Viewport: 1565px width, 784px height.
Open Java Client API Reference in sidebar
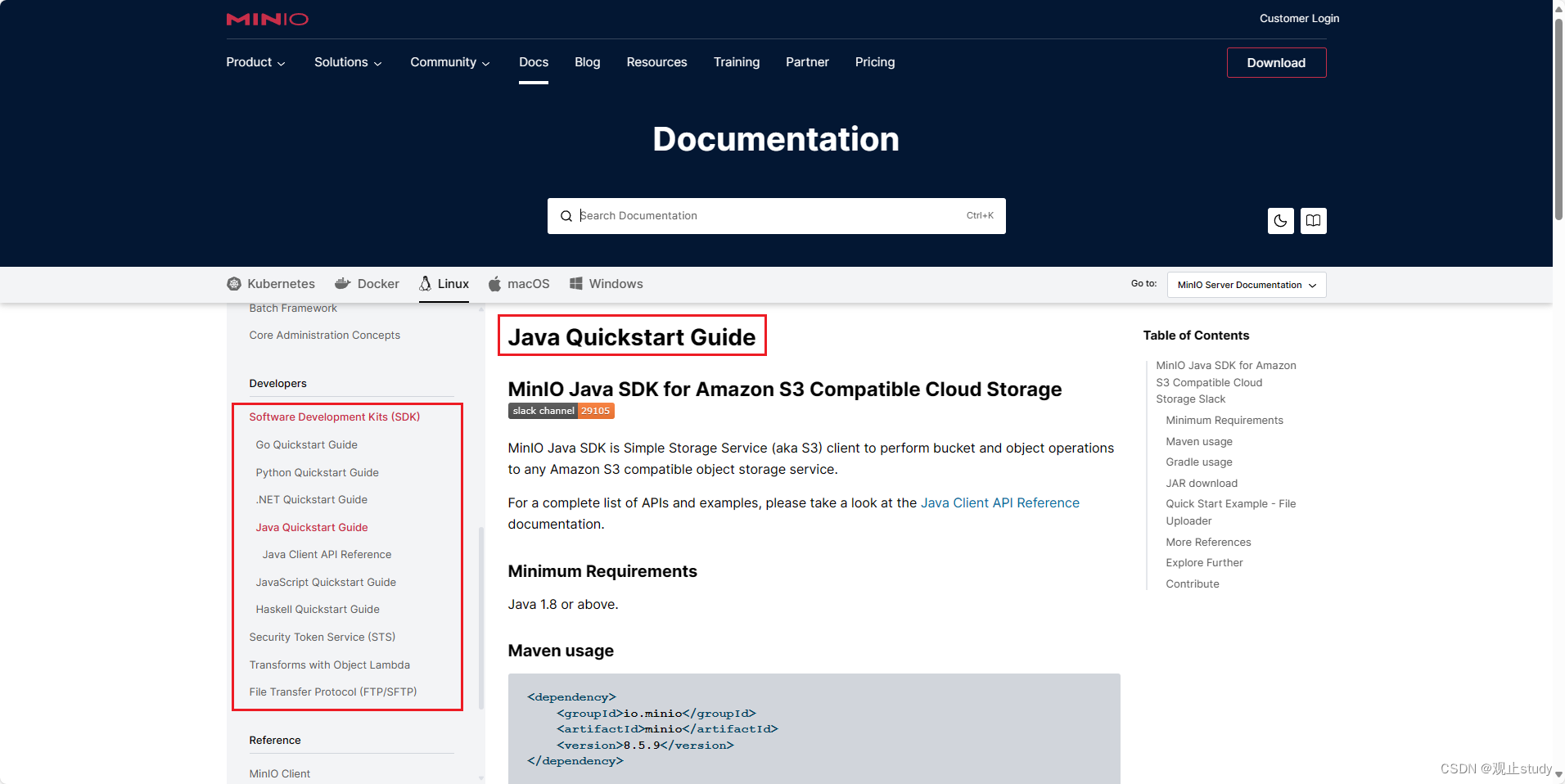pyautogui.click(x=327, y=555)
